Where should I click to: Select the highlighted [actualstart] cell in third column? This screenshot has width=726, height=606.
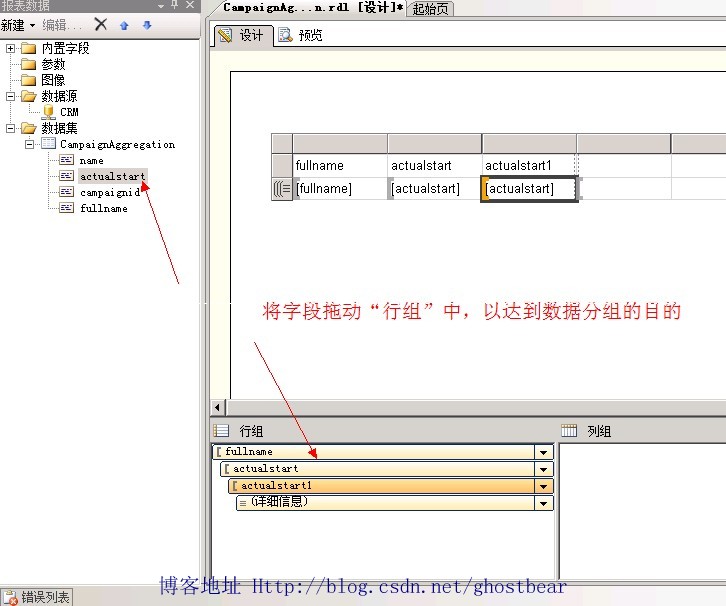click(529, 188)
